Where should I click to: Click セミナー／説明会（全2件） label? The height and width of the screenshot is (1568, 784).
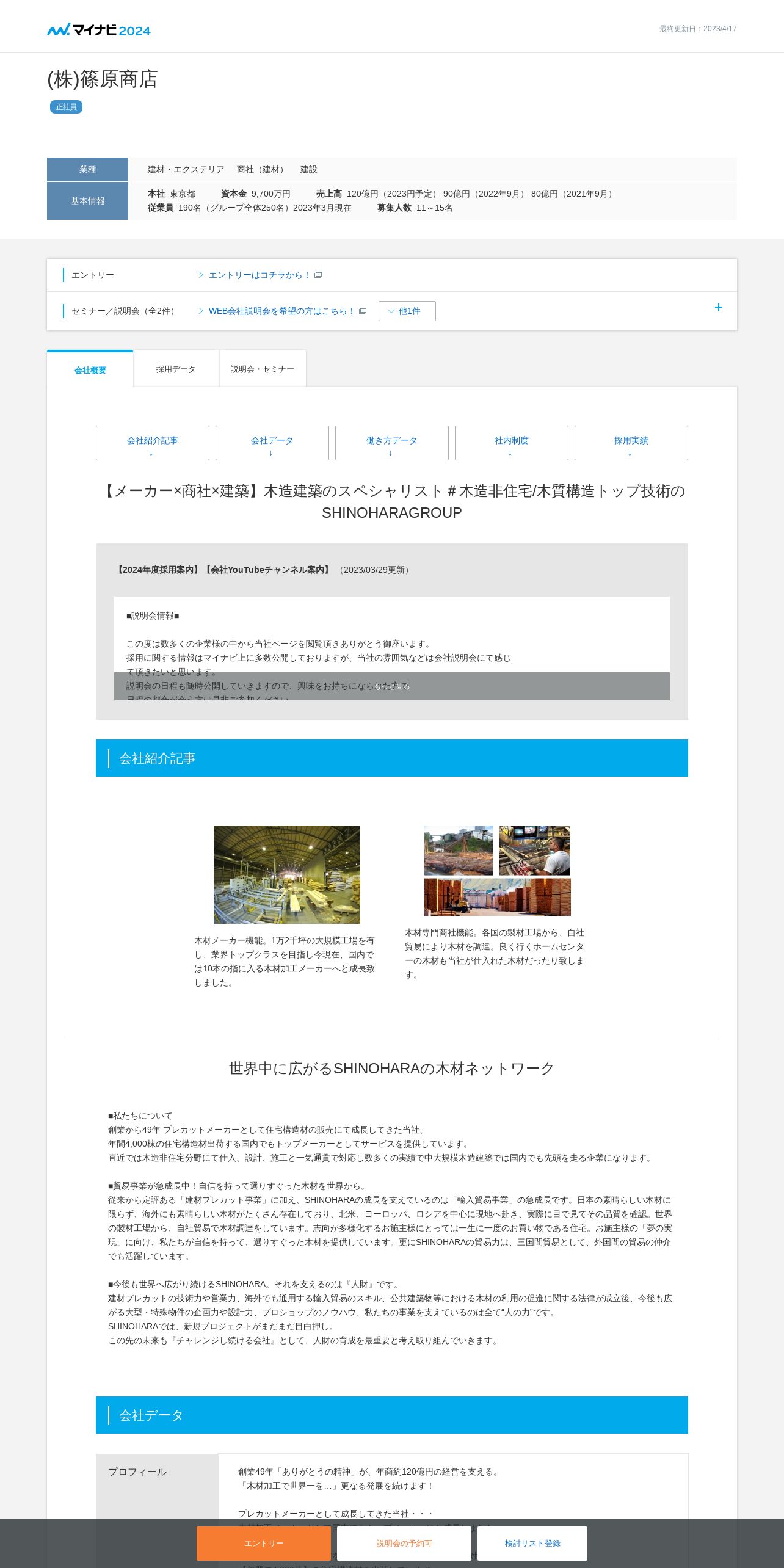coord(125,311)
